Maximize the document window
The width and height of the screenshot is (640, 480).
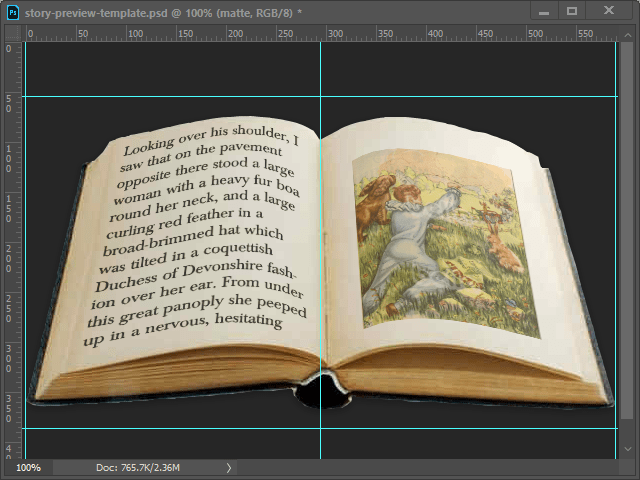(573, 12)
